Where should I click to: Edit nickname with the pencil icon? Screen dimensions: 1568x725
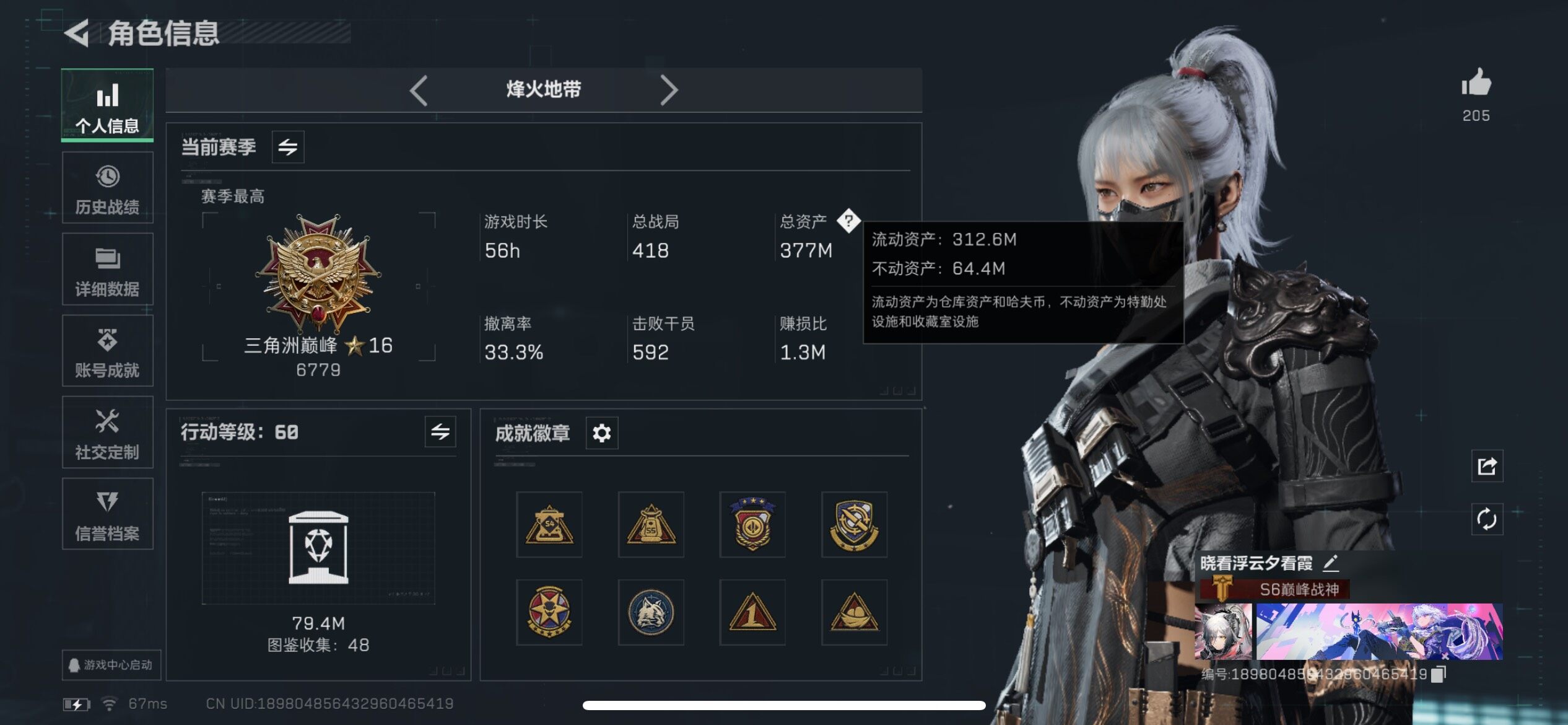[x=1330, y=563]
